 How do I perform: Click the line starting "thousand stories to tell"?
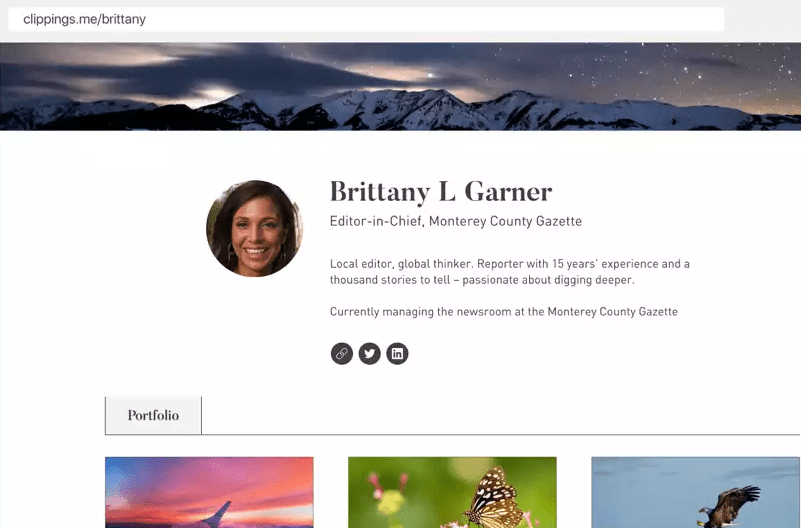[482, 280]
